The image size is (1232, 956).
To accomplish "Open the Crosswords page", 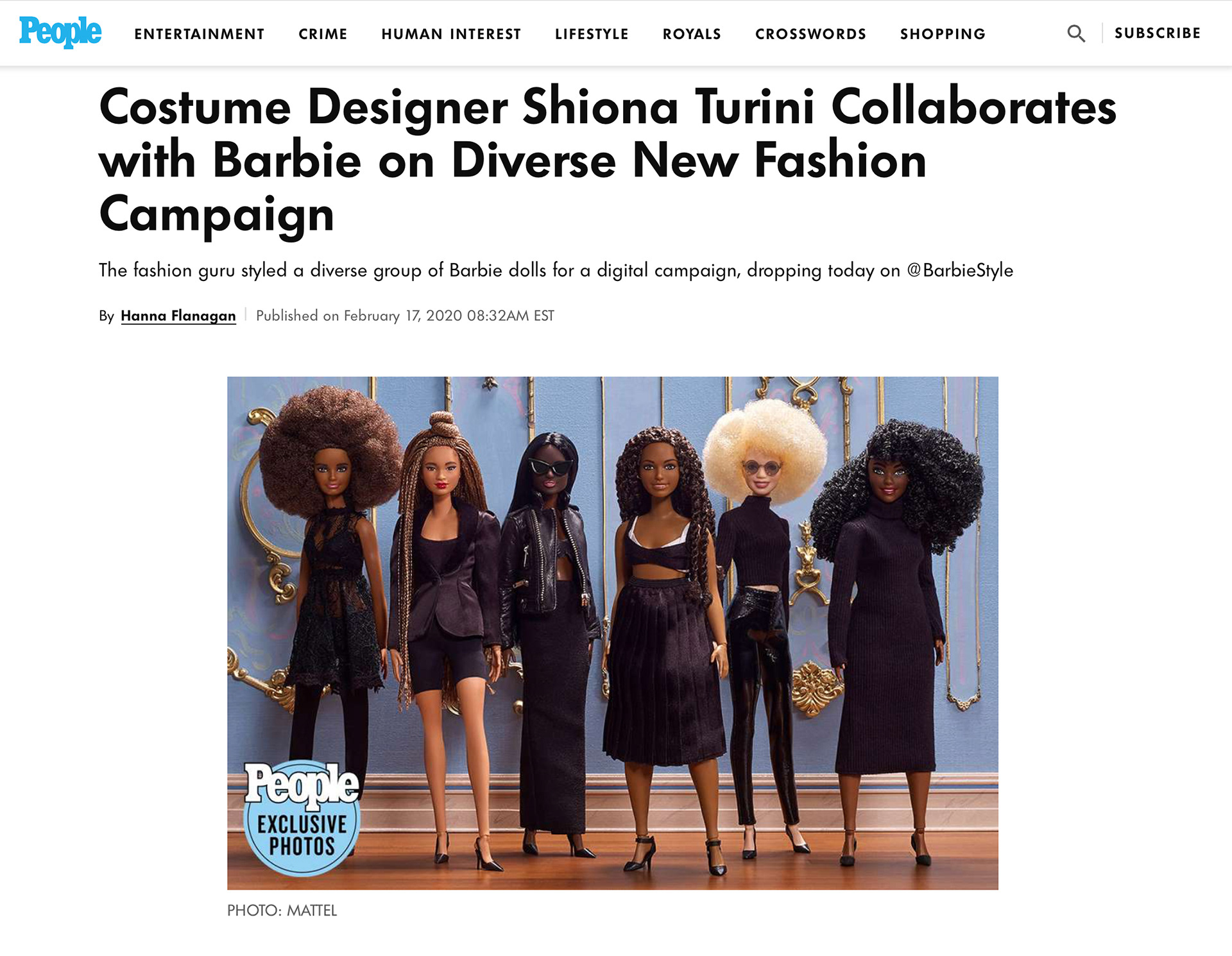I will 810,34.
